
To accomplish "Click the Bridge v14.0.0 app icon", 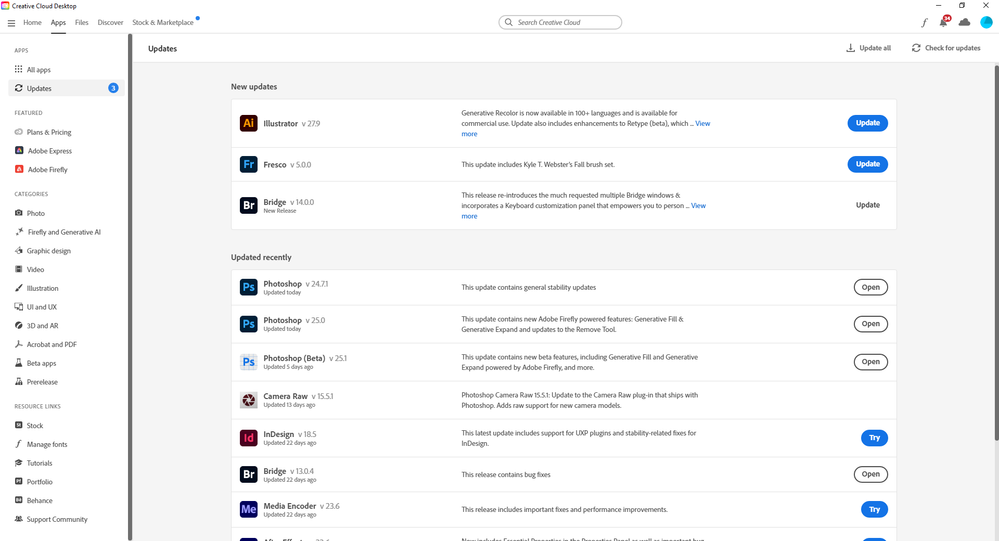I will coord(248,205).
